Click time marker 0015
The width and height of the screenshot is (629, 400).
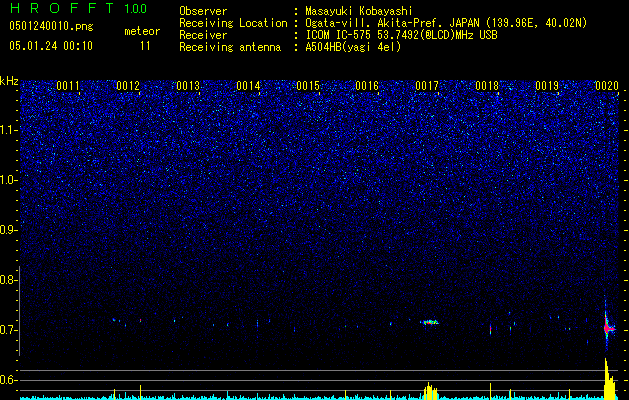[x=308, y=86]
